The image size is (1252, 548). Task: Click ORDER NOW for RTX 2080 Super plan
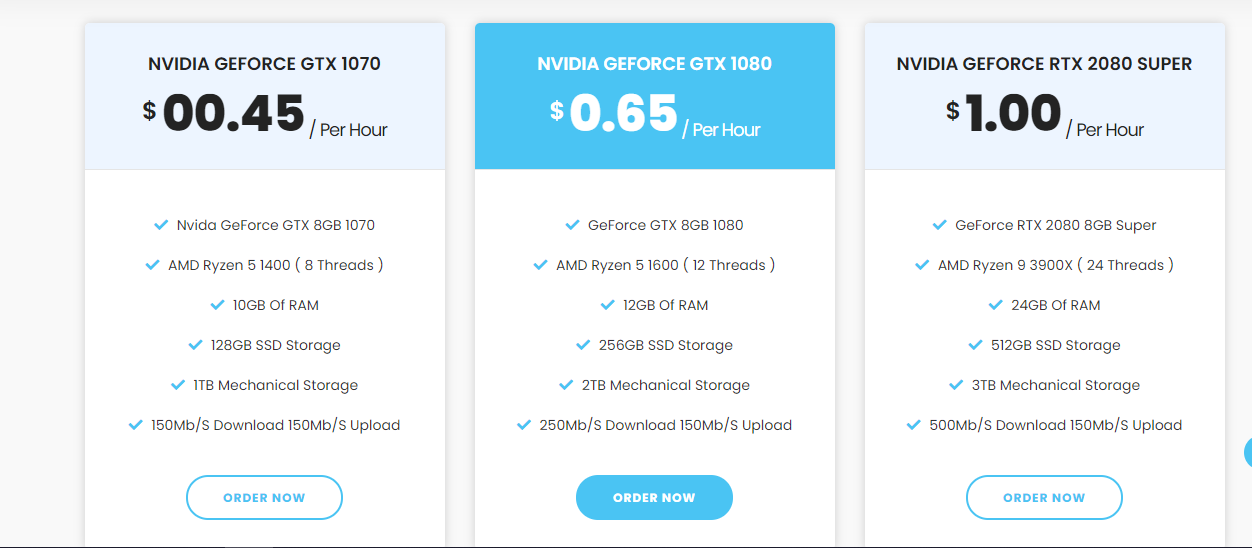pos(1044,497)
